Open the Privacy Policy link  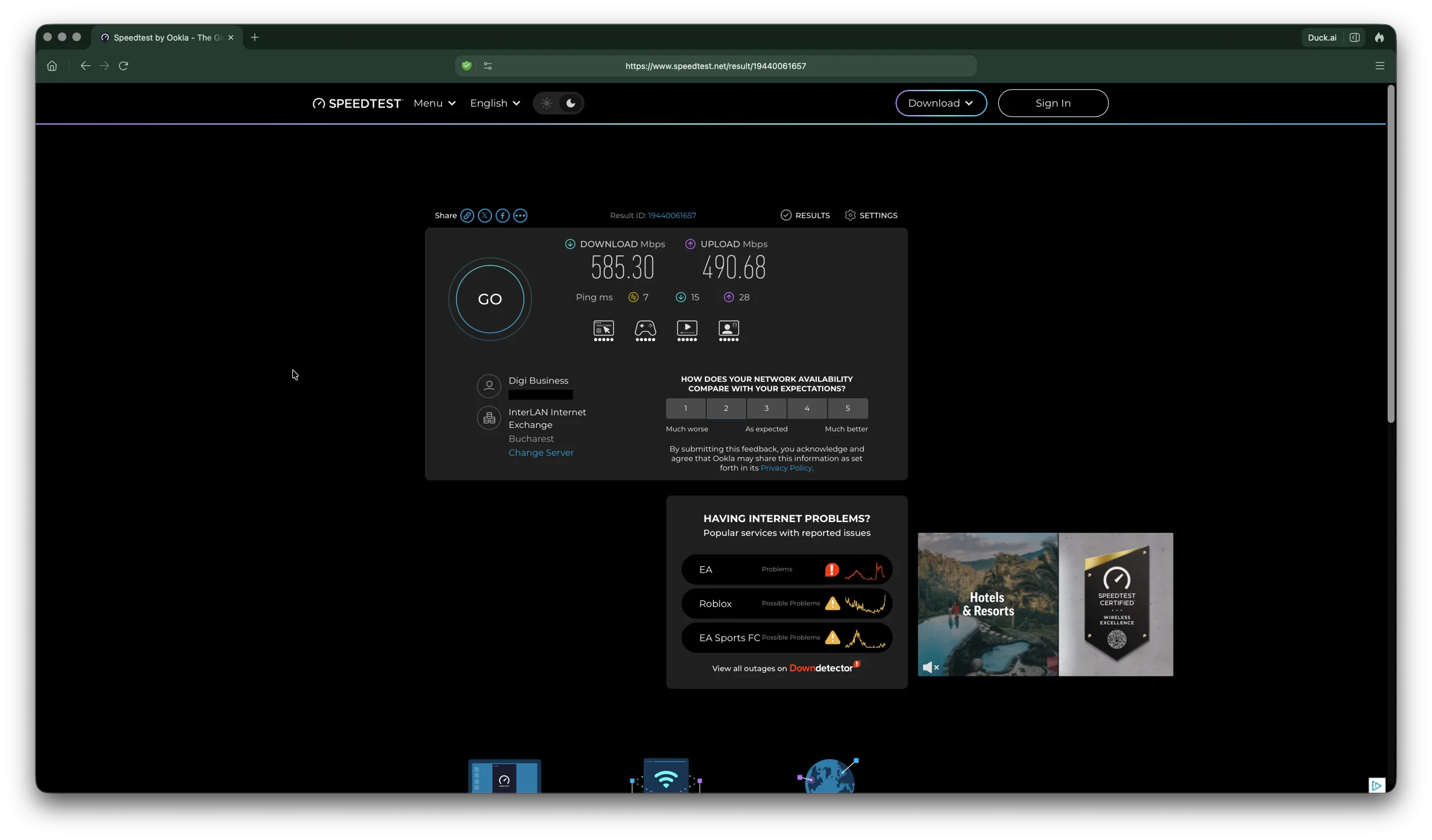(x=786, y=468)
